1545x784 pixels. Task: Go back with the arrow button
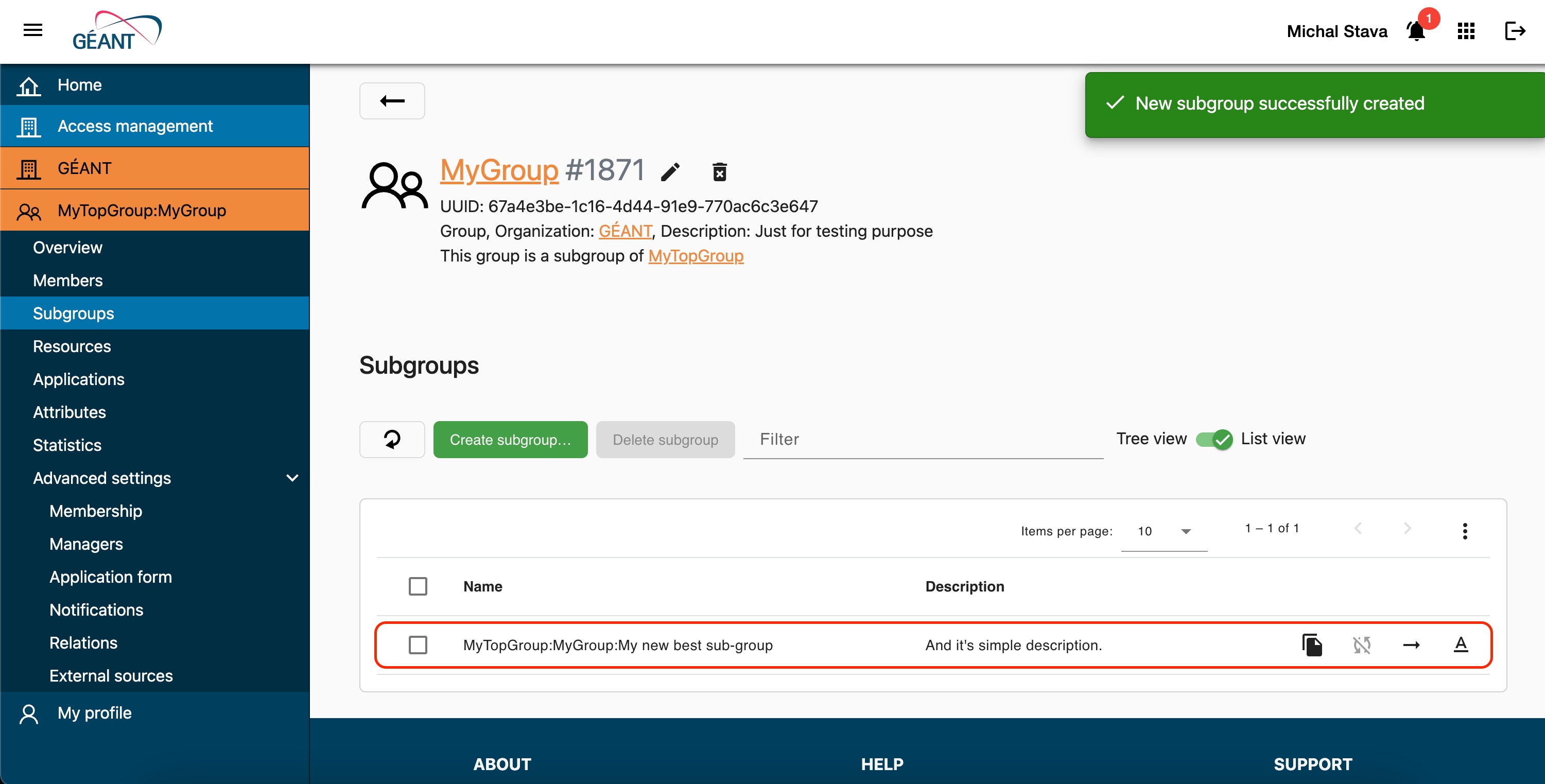(392, 101)
